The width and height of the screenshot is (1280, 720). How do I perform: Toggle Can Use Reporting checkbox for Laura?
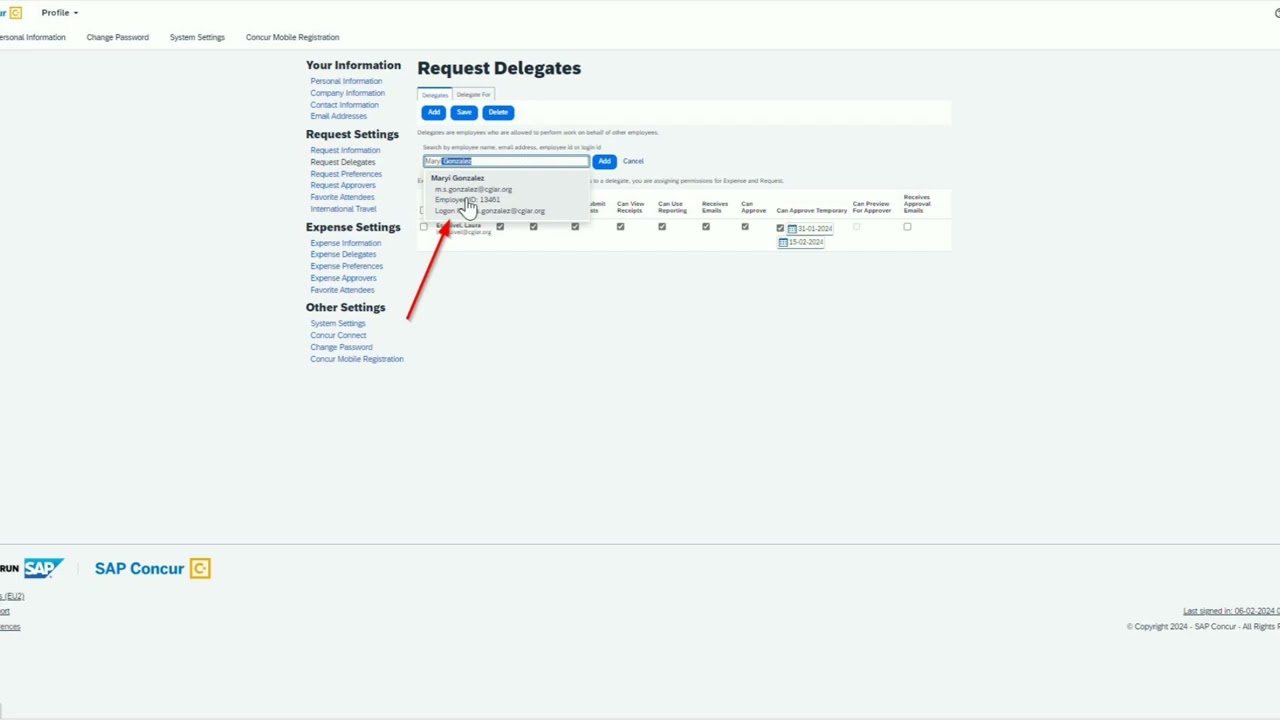[x=662, y=227]
